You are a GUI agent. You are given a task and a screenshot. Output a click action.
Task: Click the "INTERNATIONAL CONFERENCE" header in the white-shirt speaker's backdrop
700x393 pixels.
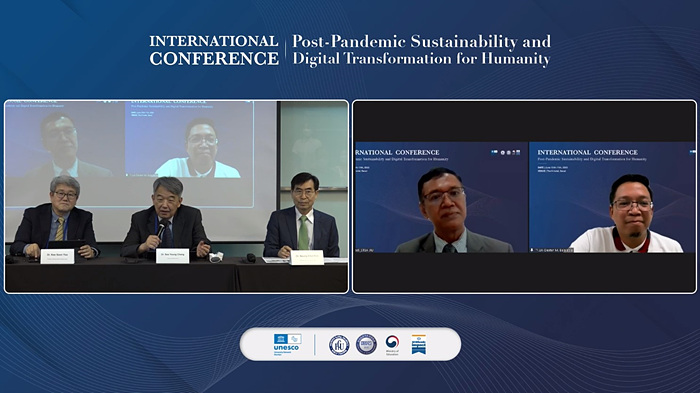(x=588, y=152)
